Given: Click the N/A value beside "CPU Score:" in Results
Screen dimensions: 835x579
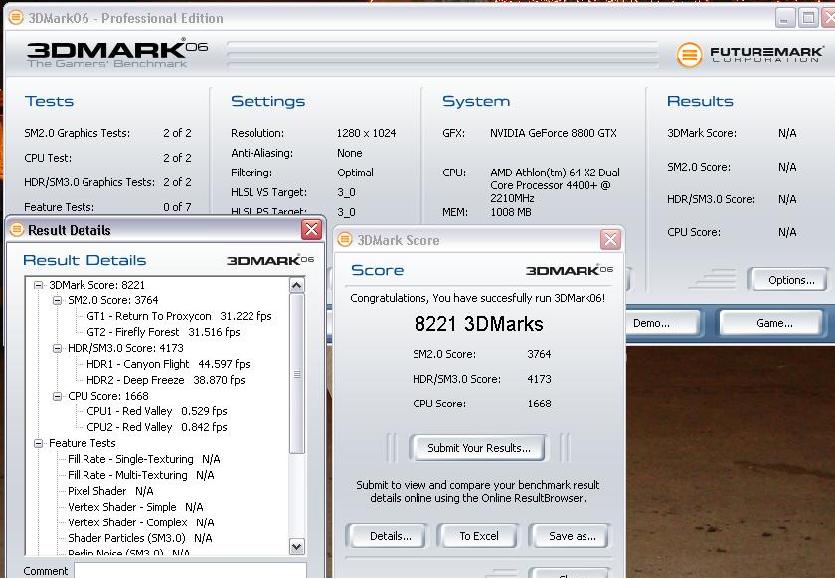Looking at the screenshot, I should [787, 232].
